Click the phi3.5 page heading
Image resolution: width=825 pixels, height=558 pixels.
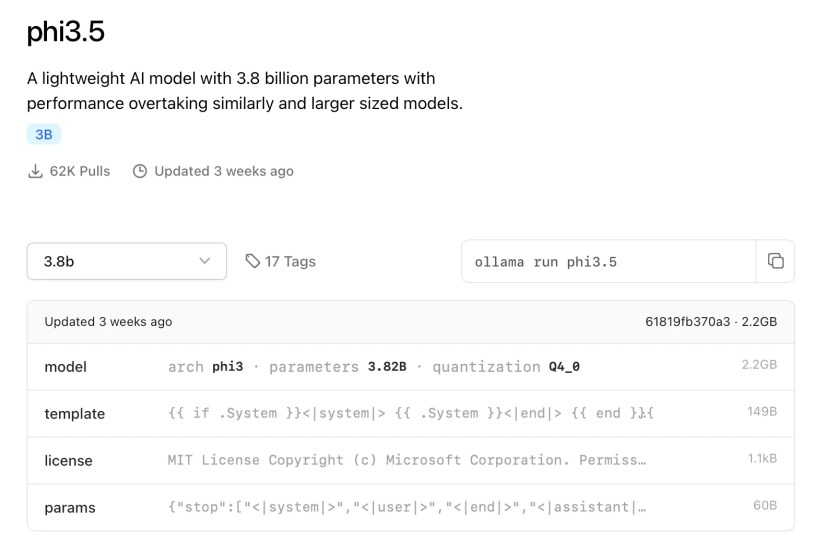tap(66, 32)
